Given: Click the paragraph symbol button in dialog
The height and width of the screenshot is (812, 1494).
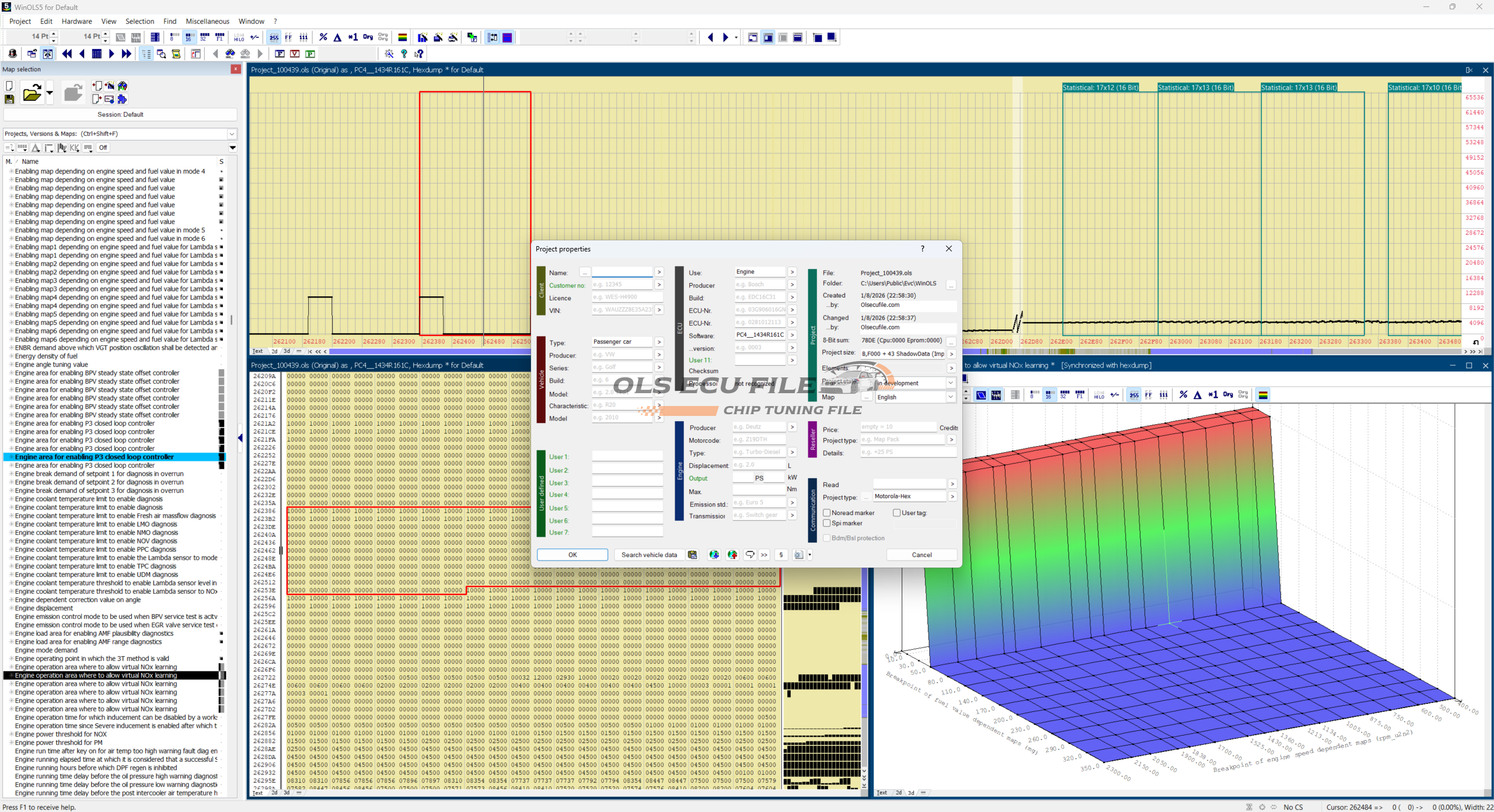Looking at the screenshot, I should (781, 555).
